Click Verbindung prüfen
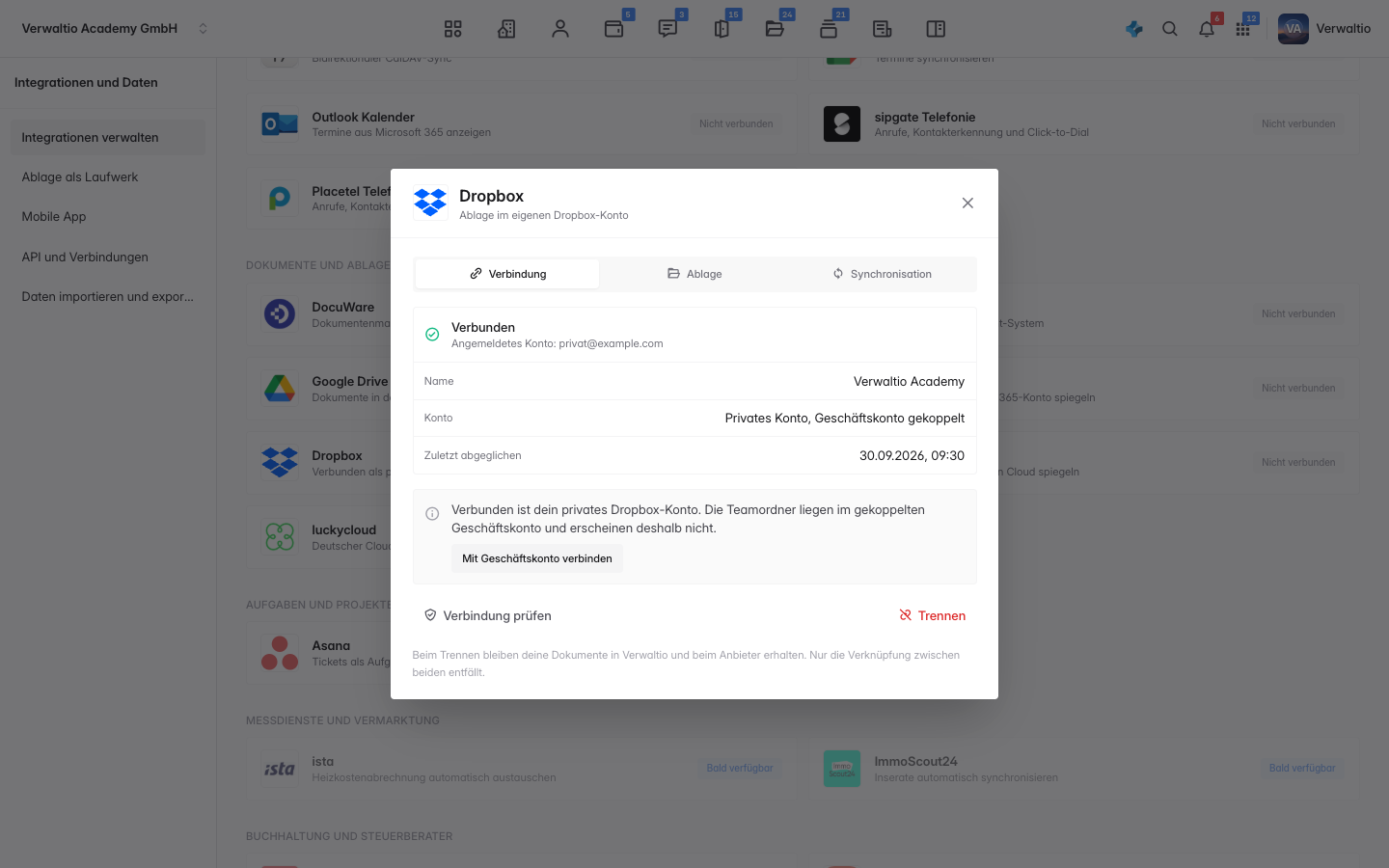Viewport: 1389px width, 868px height. (488, 615)
